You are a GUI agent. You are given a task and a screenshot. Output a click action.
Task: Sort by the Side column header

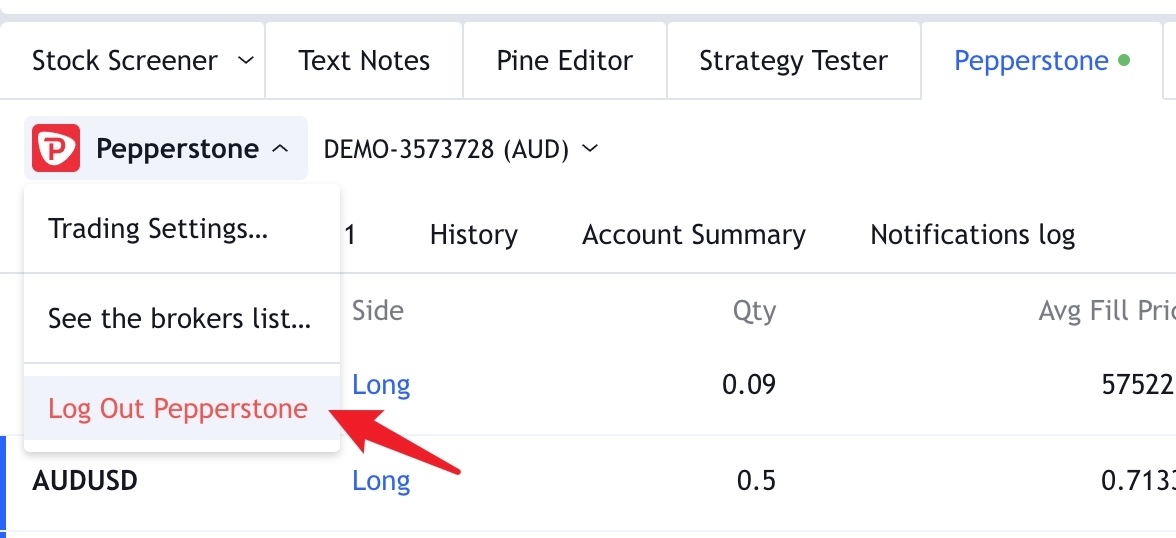(x=378, y=310)
